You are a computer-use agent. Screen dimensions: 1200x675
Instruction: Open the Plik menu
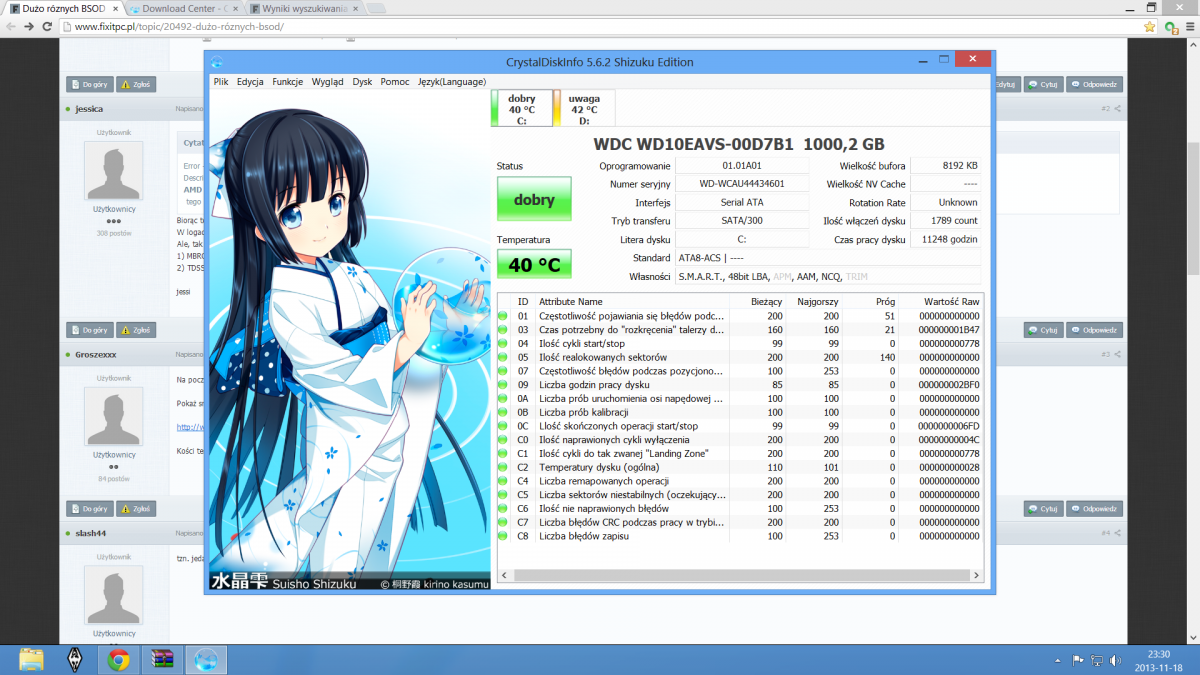221,81
